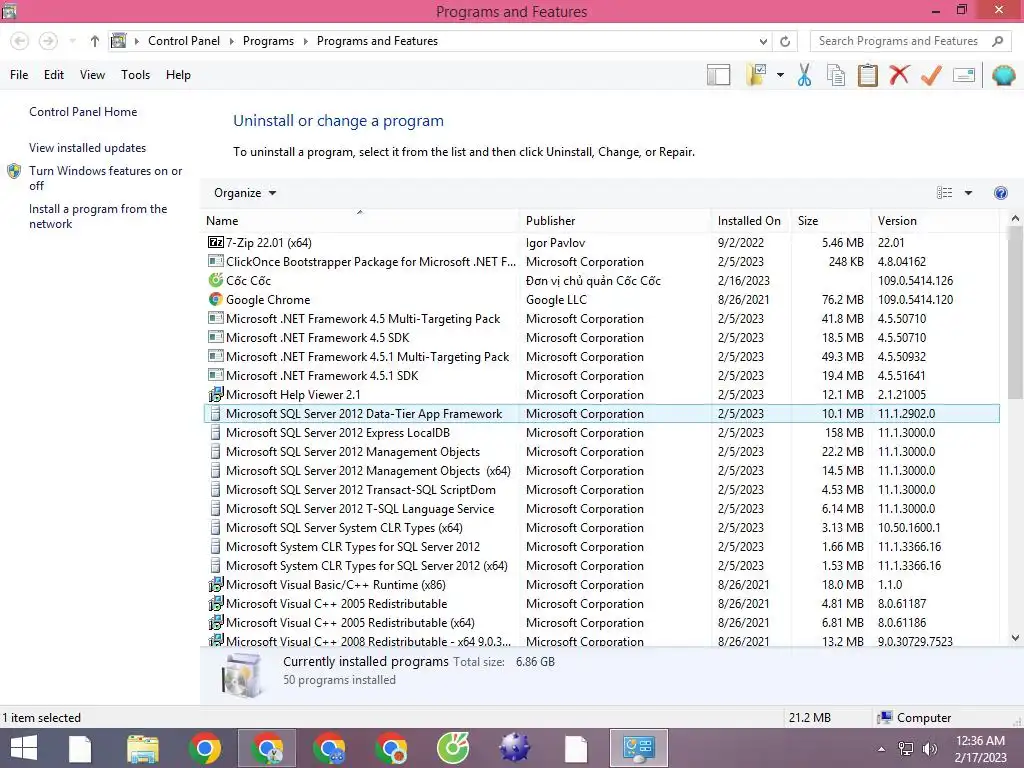Open the Help menu

pyautogui.click(x=178, y=75)
